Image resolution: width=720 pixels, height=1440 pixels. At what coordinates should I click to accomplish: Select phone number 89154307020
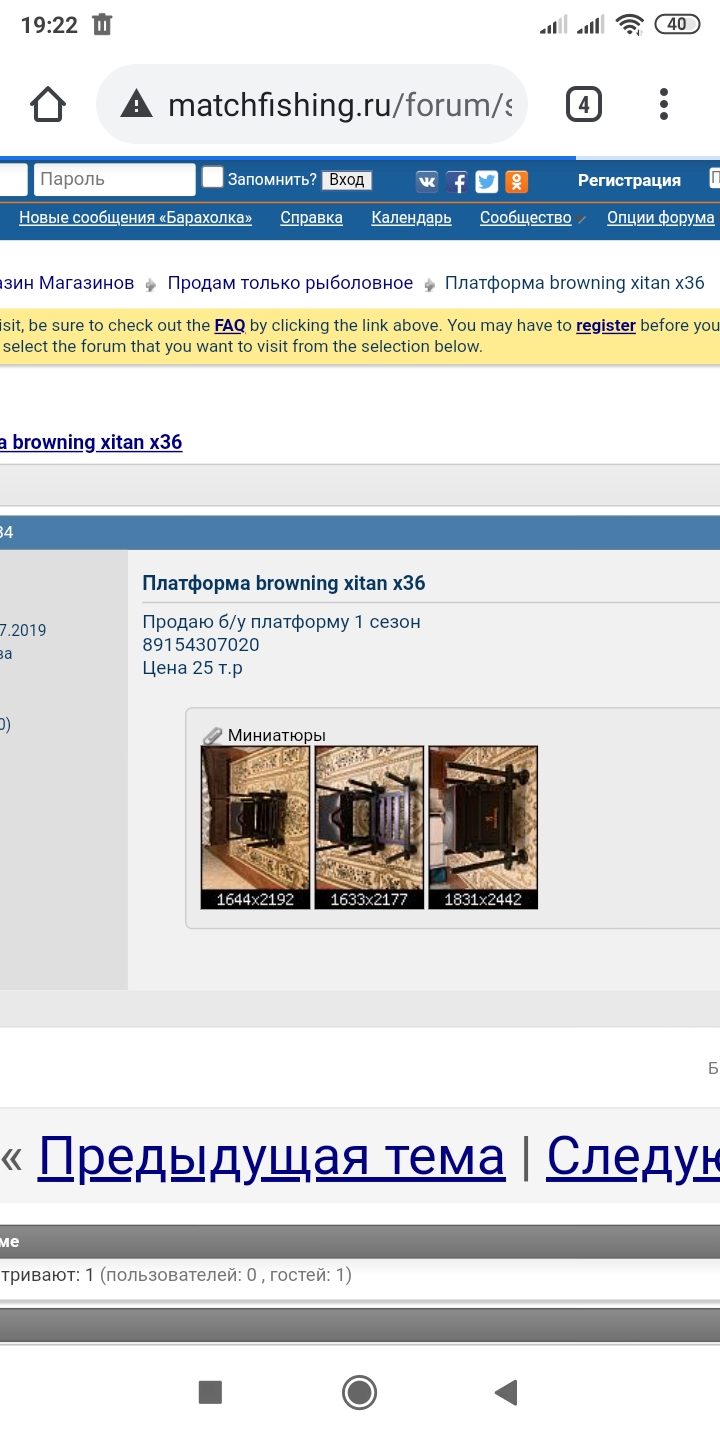pos(201,645)
